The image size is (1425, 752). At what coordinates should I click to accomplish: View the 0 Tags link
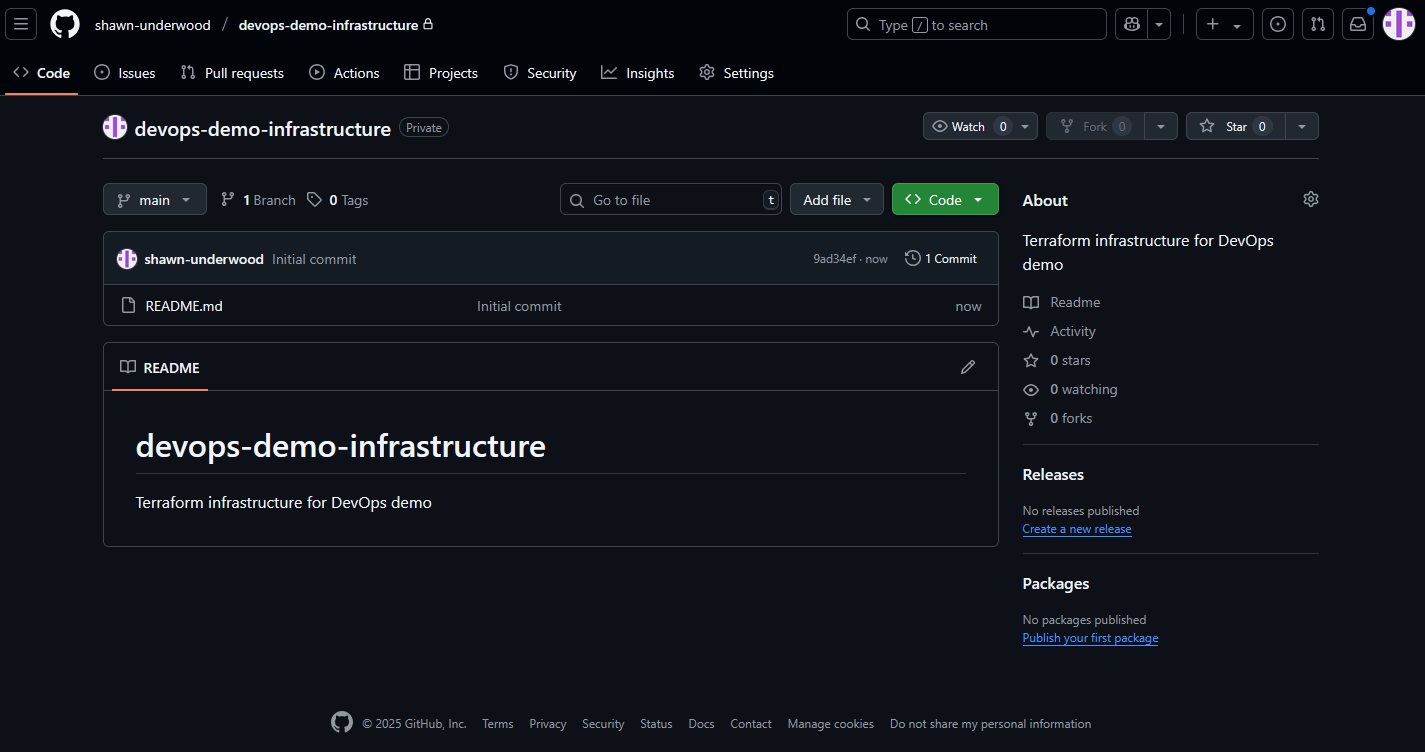337,200
